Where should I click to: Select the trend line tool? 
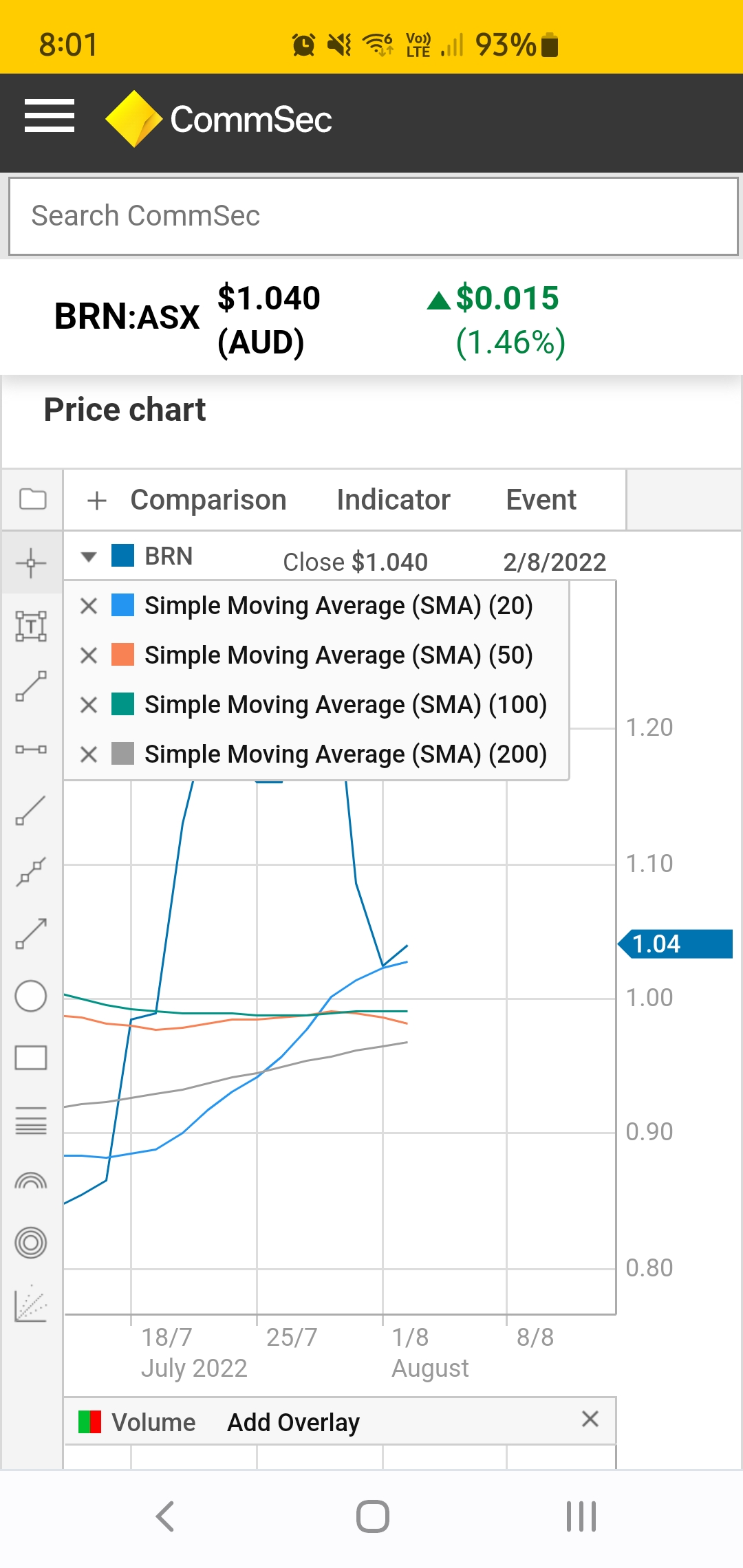pyautogui.click(x=31, y=686)
